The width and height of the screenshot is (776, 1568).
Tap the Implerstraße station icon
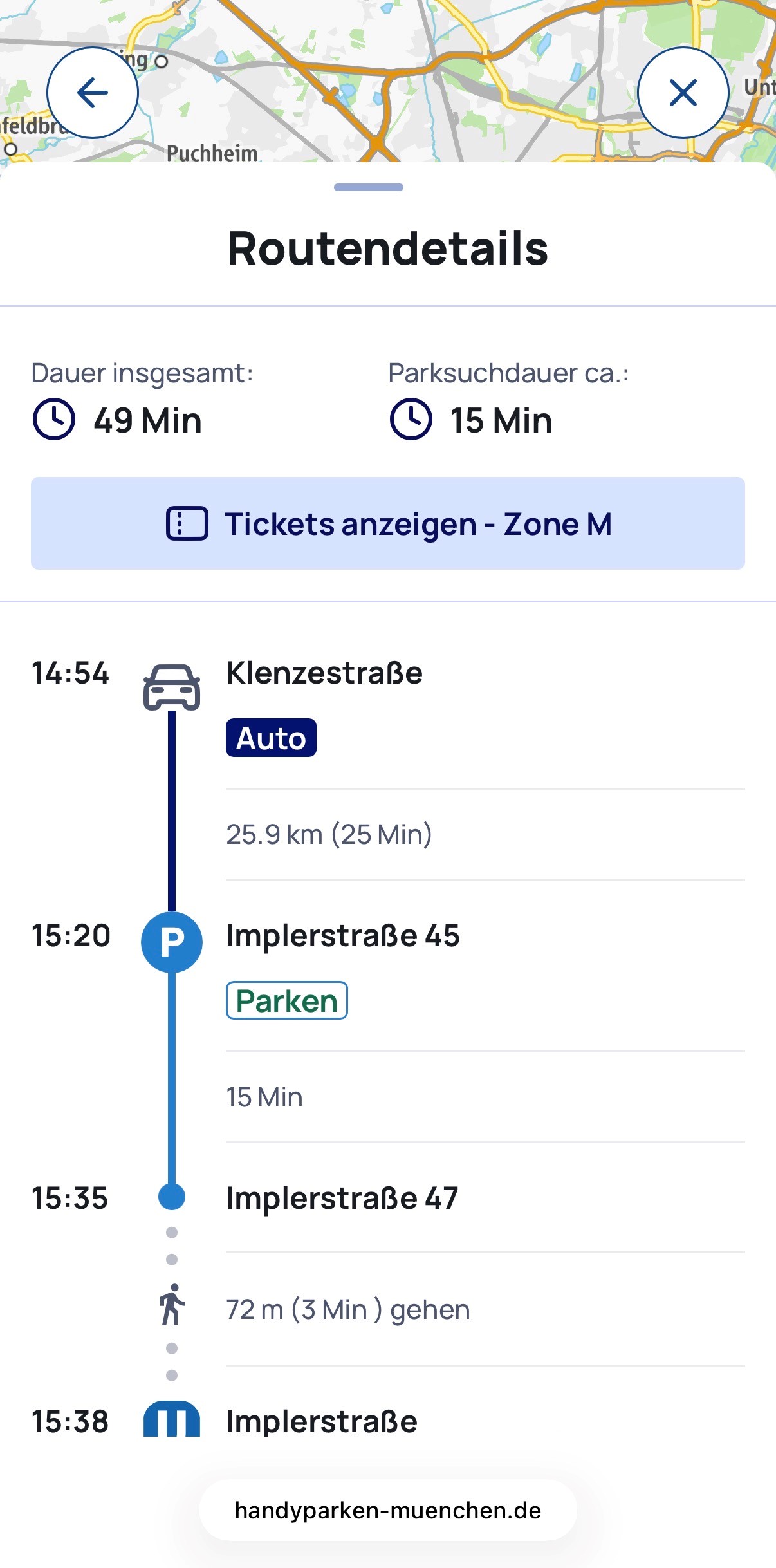[x=172, y=1419]
